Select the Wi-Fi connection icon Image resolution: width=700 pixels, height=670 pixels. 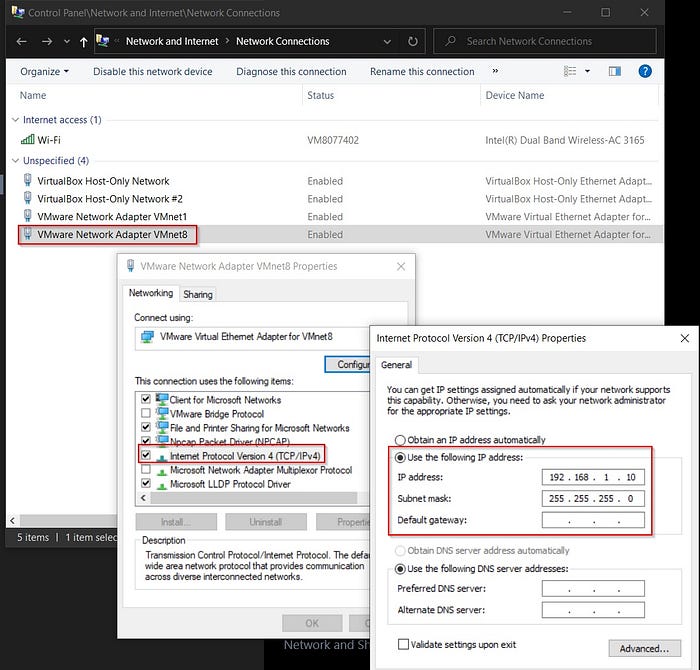(x=27, y=140)
